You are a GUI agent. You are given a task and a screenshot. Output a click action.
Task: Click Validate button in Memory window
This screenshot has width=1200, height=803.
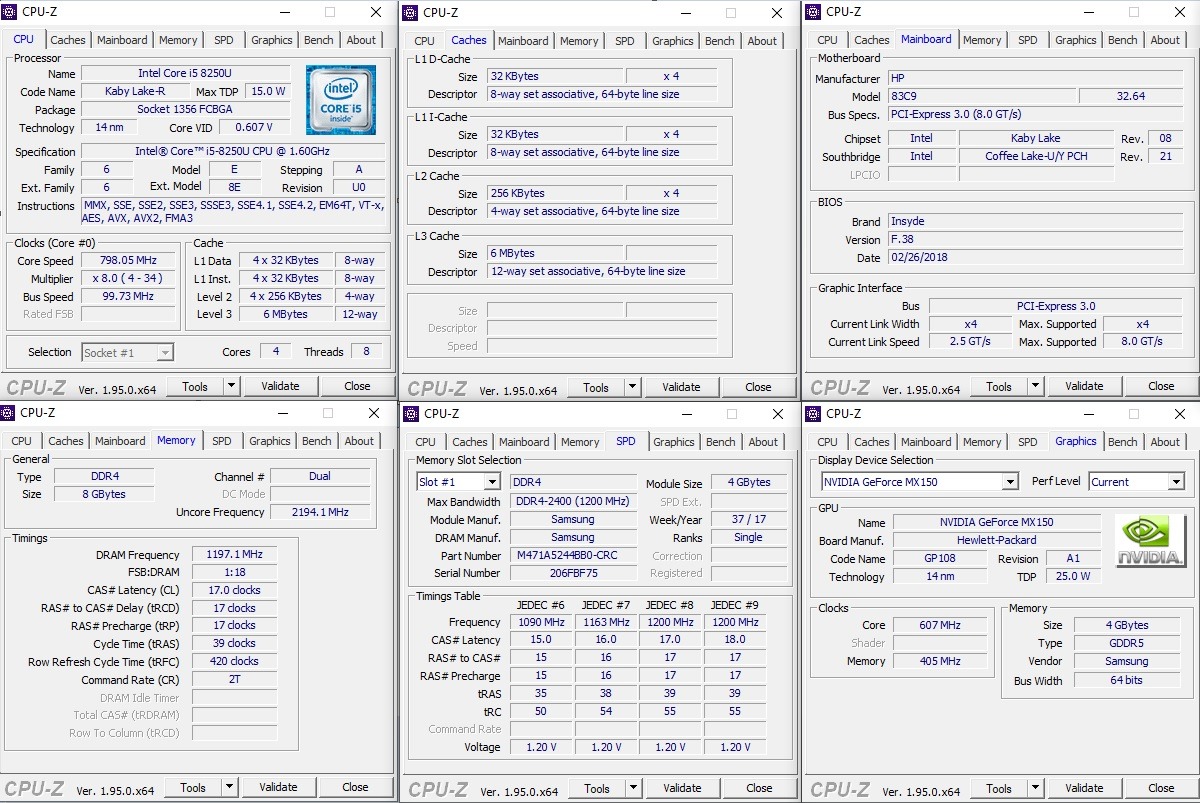pos(278,787)
